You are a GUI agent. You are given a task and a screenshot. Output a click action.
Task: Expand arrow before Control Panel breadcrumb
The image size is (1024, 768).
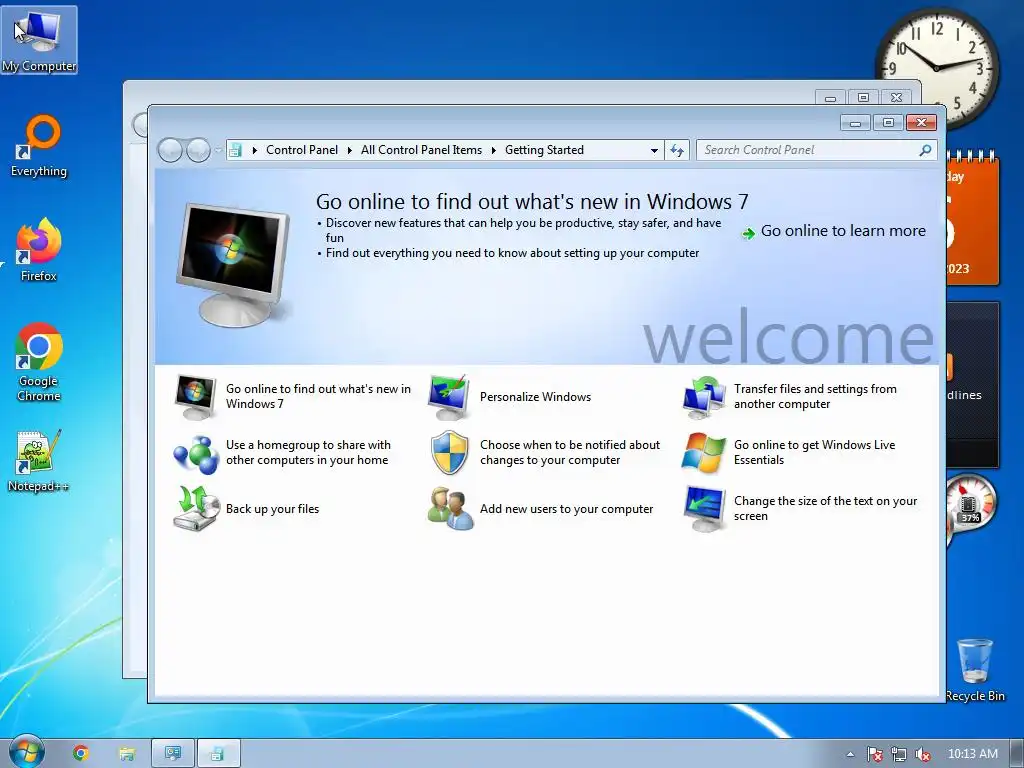tap(255, 150)
